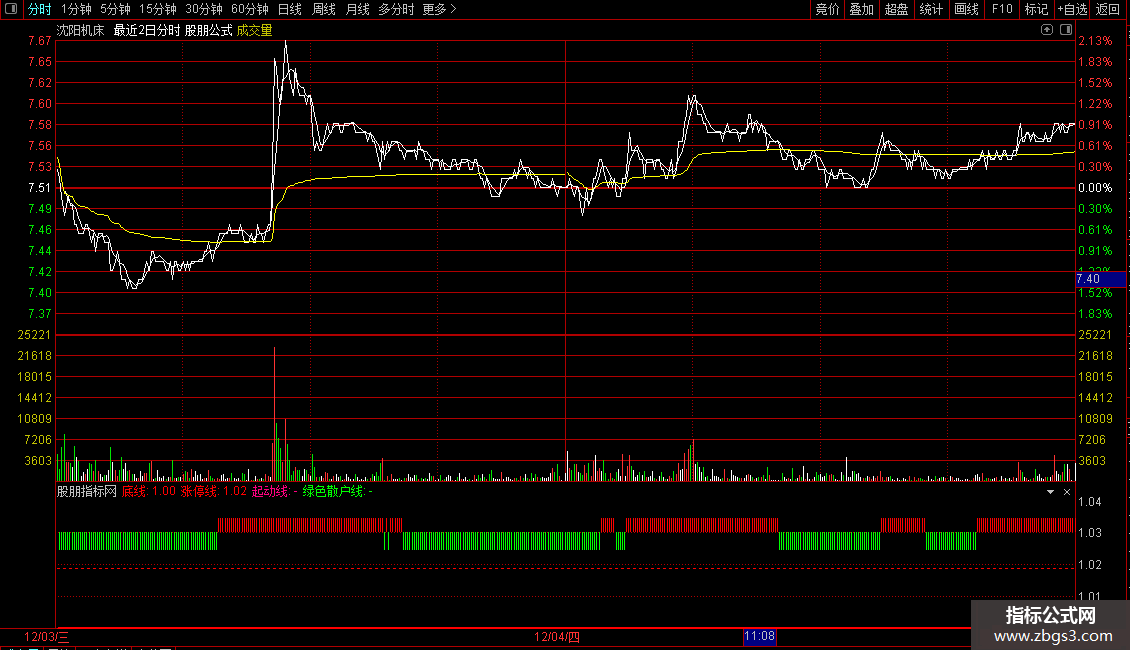
Task: Open the indicator panel dropdown arrow
Action: click(1050, 491)
